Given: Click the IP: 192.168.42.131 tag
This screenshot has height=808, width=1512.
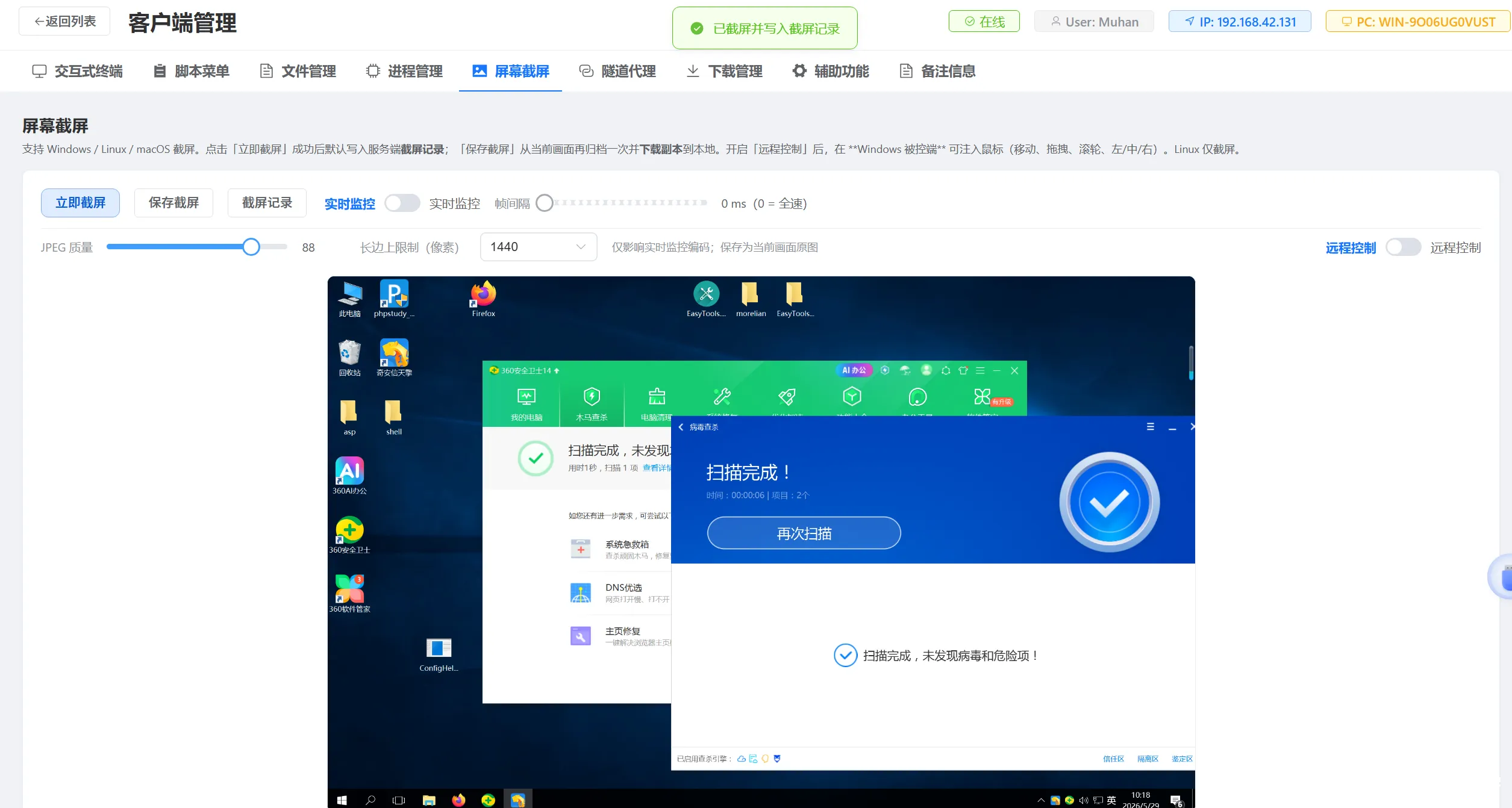Looking at the screenshot, I should tap(1240, 22).
